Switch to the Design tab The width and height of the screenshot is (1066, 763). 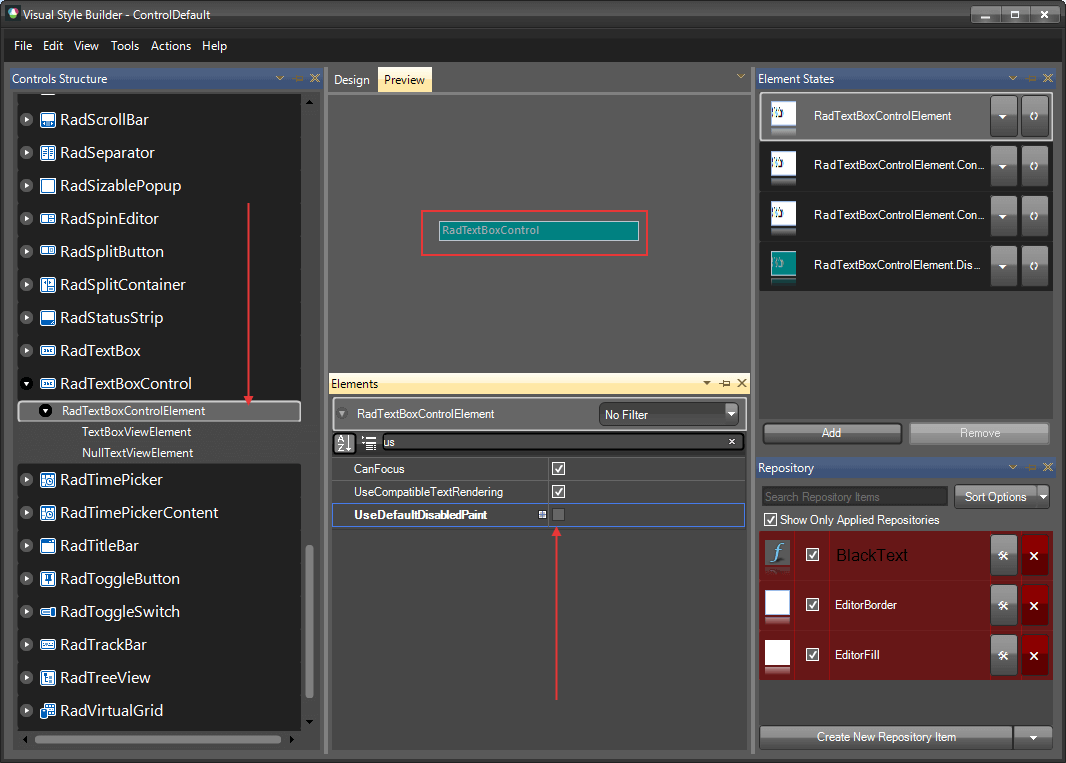(x=351, y=78)
